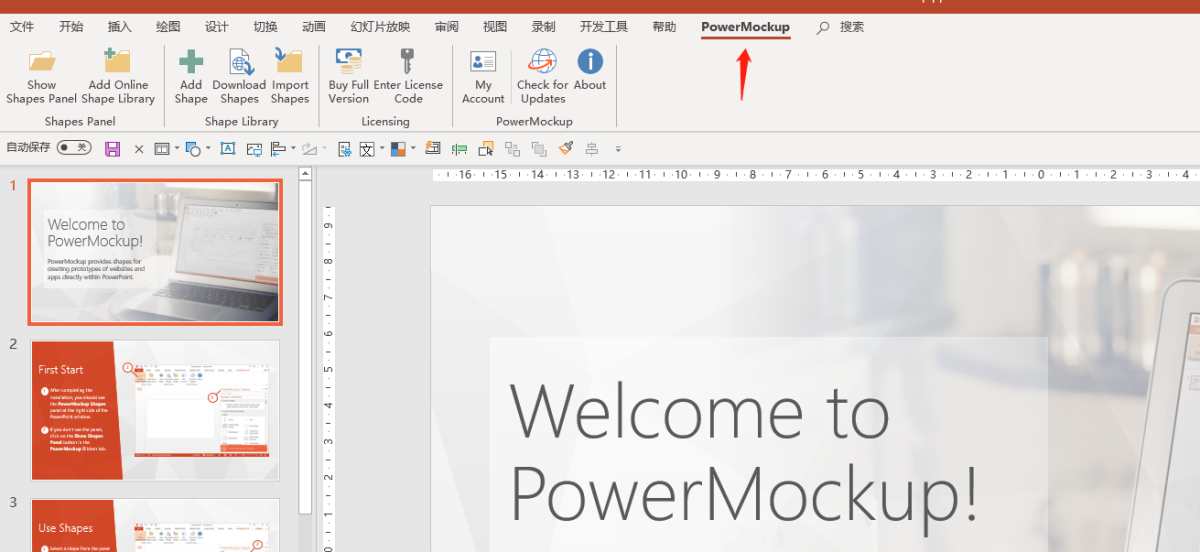Click the orange-blue color theme icon
This screenshot has width=1200, height=552.
tap(397, 149)
